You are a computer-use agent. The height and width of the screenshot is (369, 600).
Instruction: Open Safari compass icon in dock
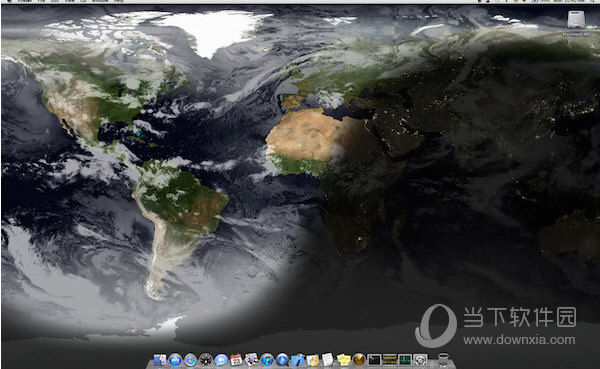[191, 360]
